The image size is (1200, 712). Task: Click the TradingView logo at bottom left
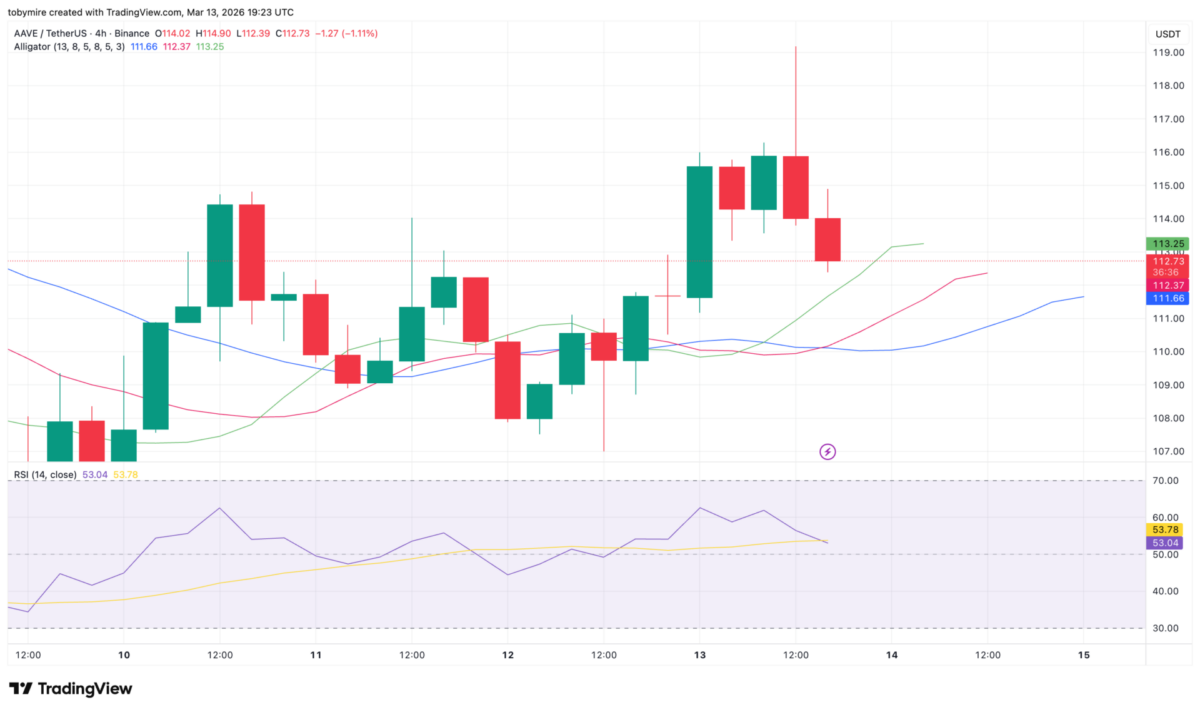pos(70,689)
